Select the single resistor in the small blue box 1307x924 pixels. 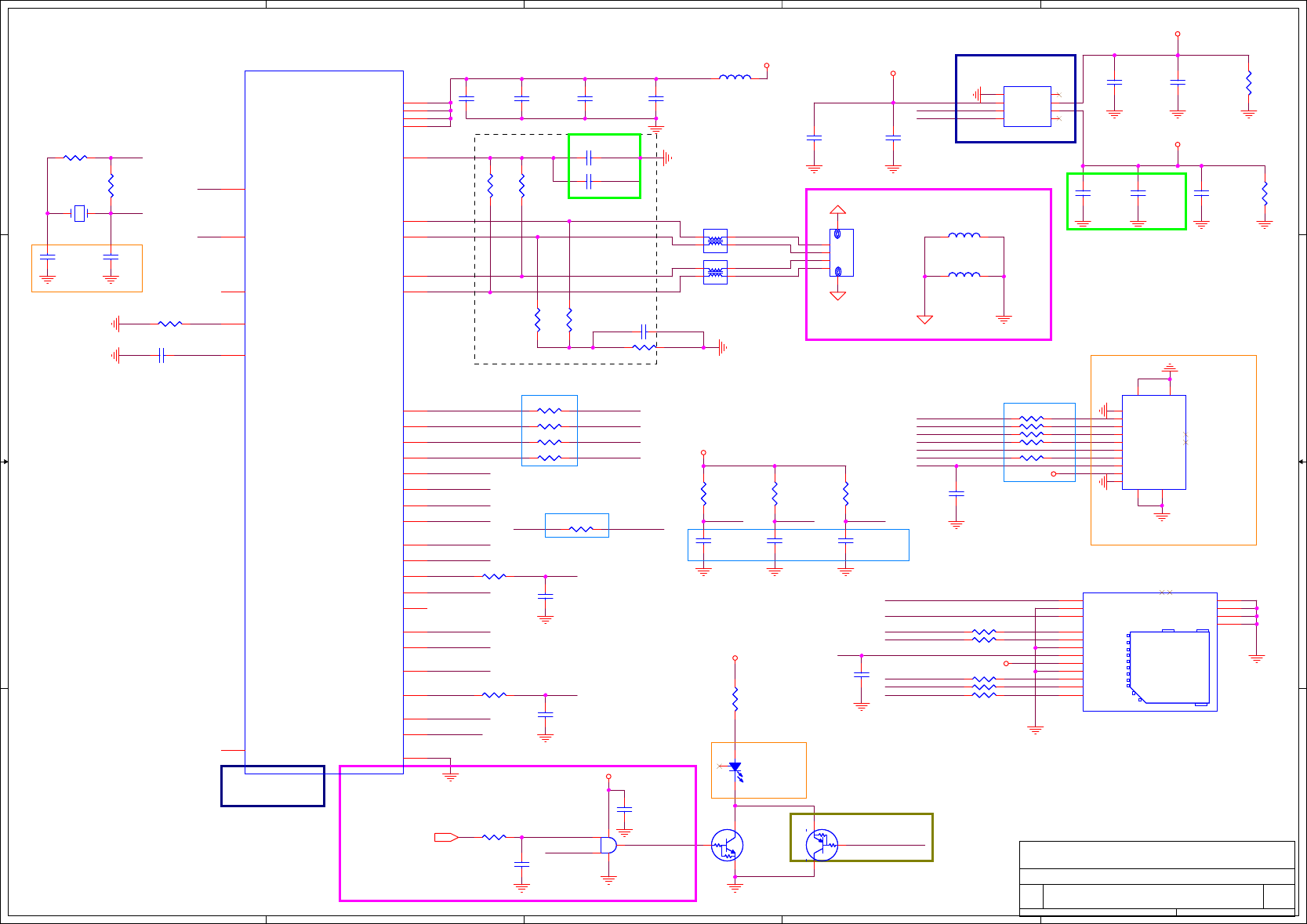click(581, 529)
